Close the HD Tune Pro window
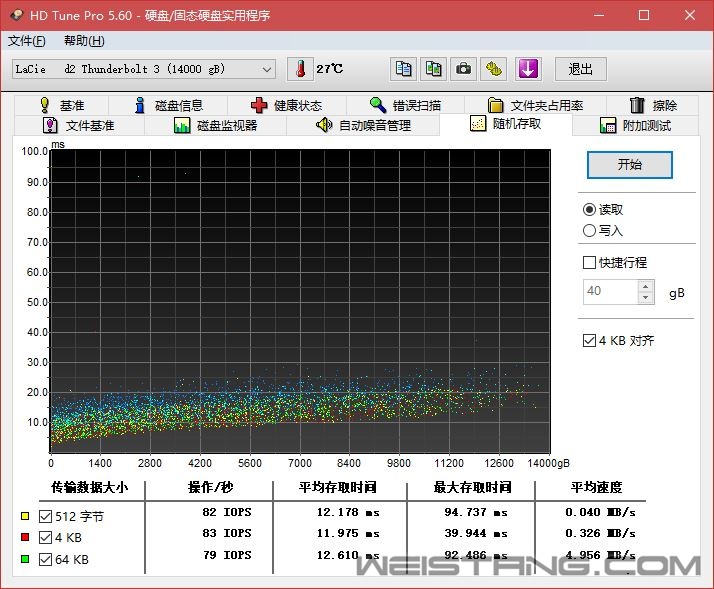This screenshot has width=714, height=589. [689, 15]
